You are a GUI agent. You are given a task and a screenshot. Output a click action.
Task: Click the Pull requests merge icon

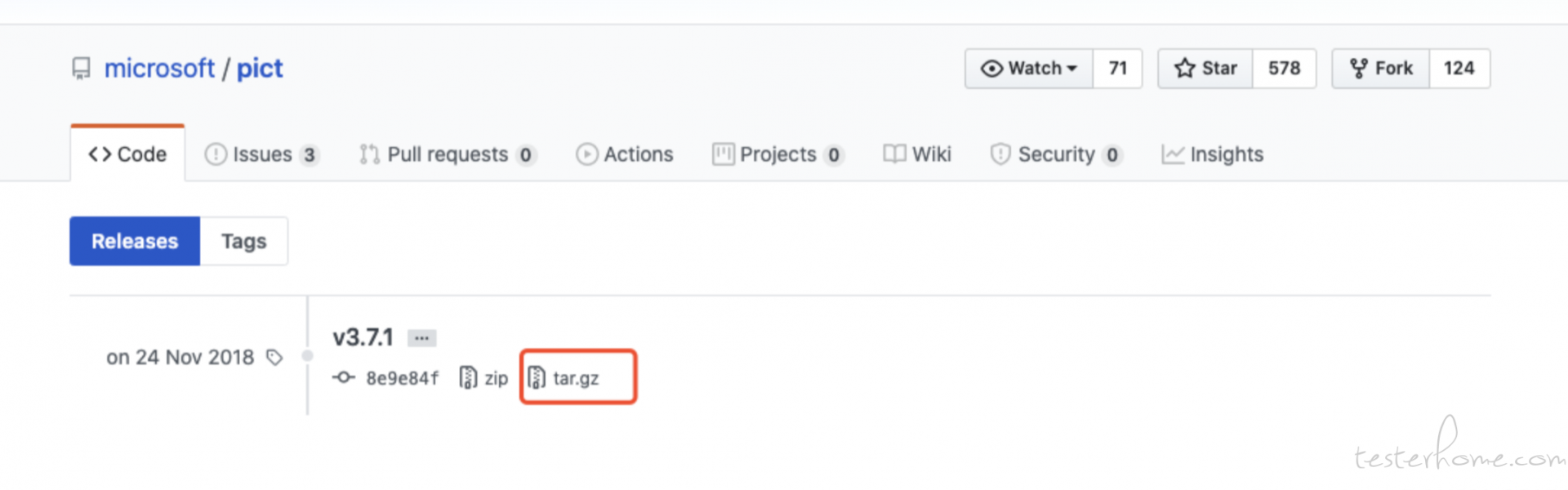[369, 154]
